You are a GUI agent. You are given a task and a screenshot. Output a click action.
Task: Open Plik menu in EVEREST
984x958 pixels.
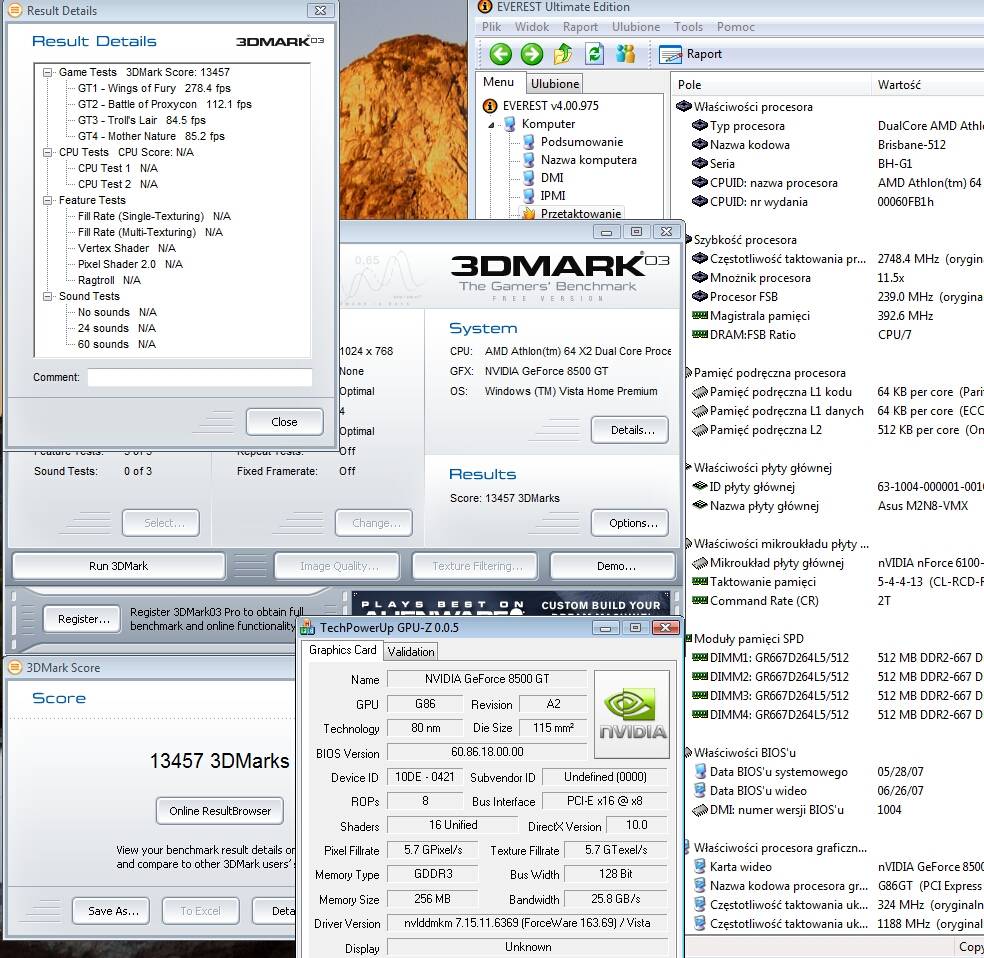pyautogui.click(x=491, y=27)
